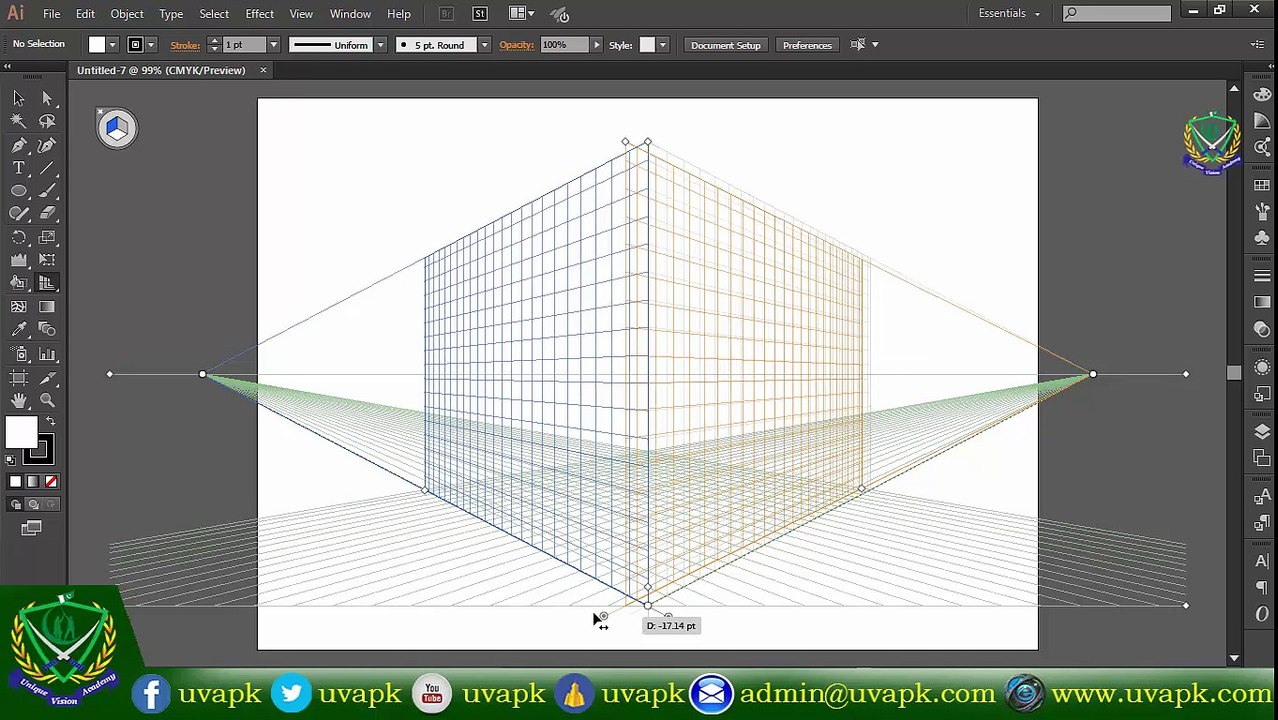Switch to Untitled-7 document tab
Viewport: 1278px width, 720px height.
coord(161,70)
